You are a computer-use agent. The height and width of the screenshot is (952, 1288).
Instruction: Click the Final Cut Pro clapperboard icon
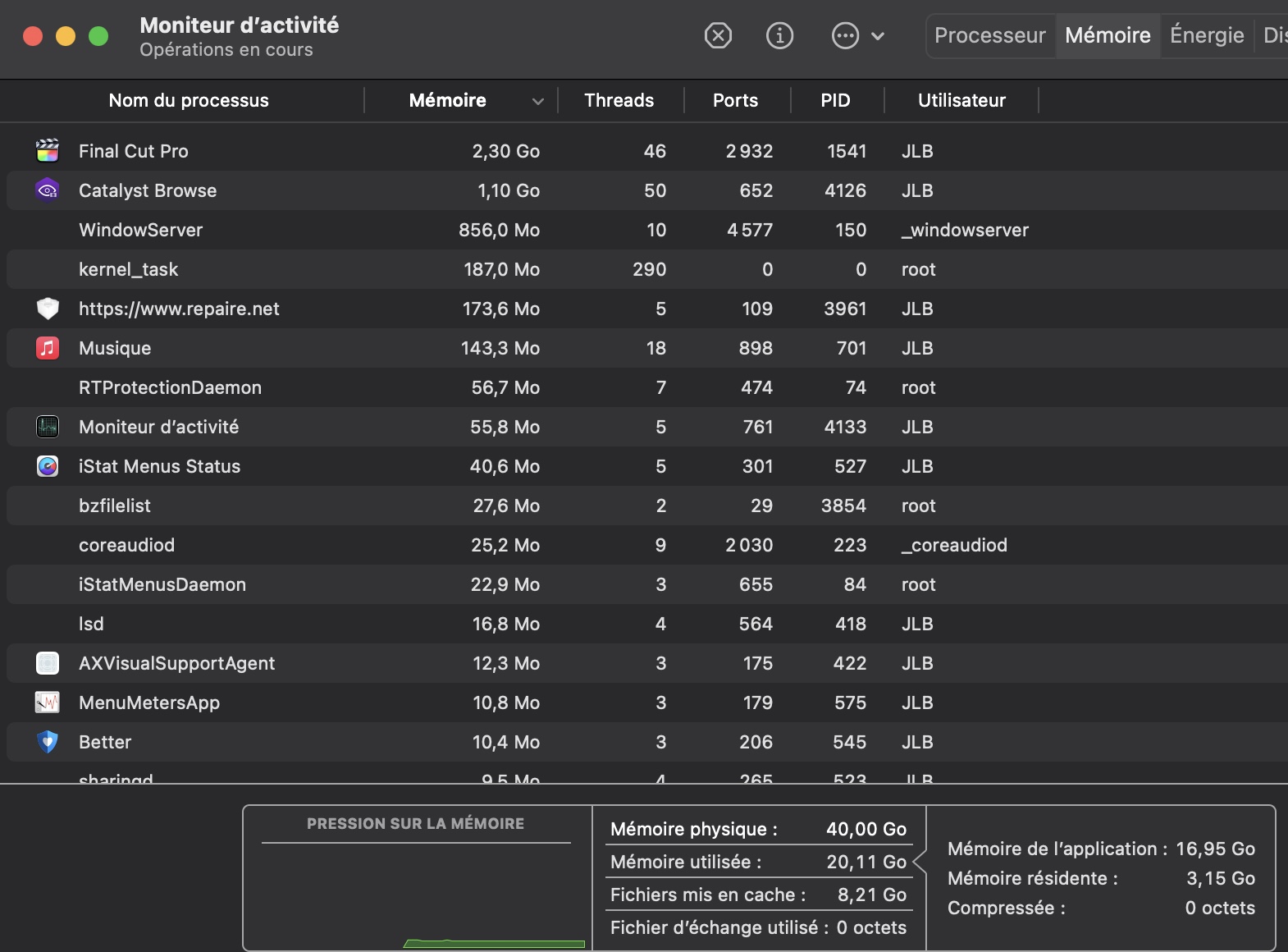point(48,150)
